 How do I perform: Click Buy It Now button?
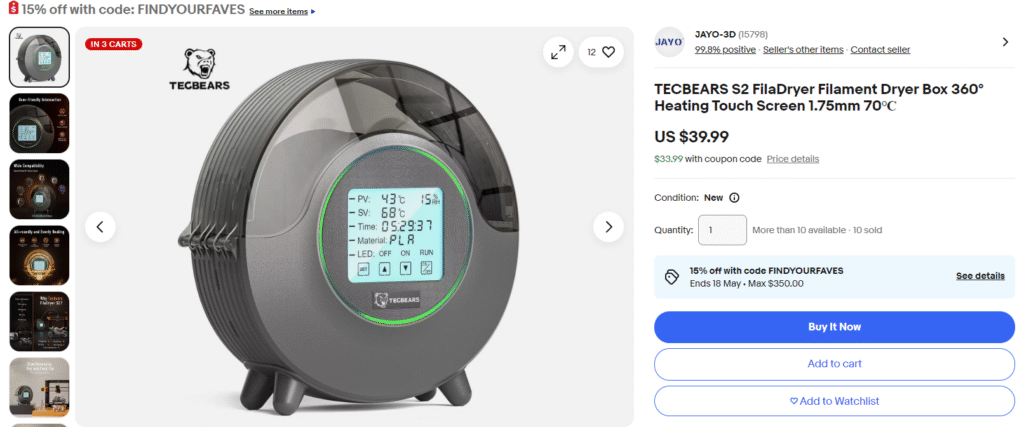pos(835,327)
